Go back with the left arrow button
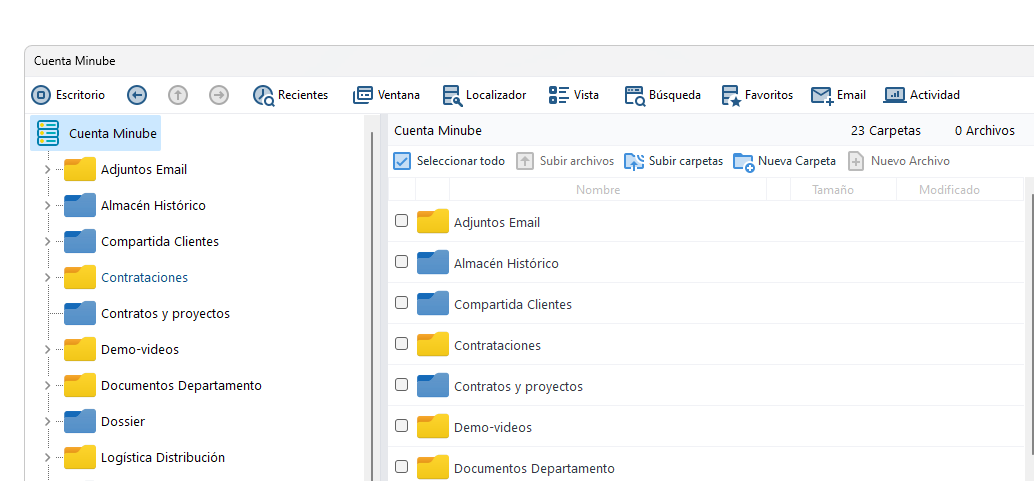 [137, 95]
